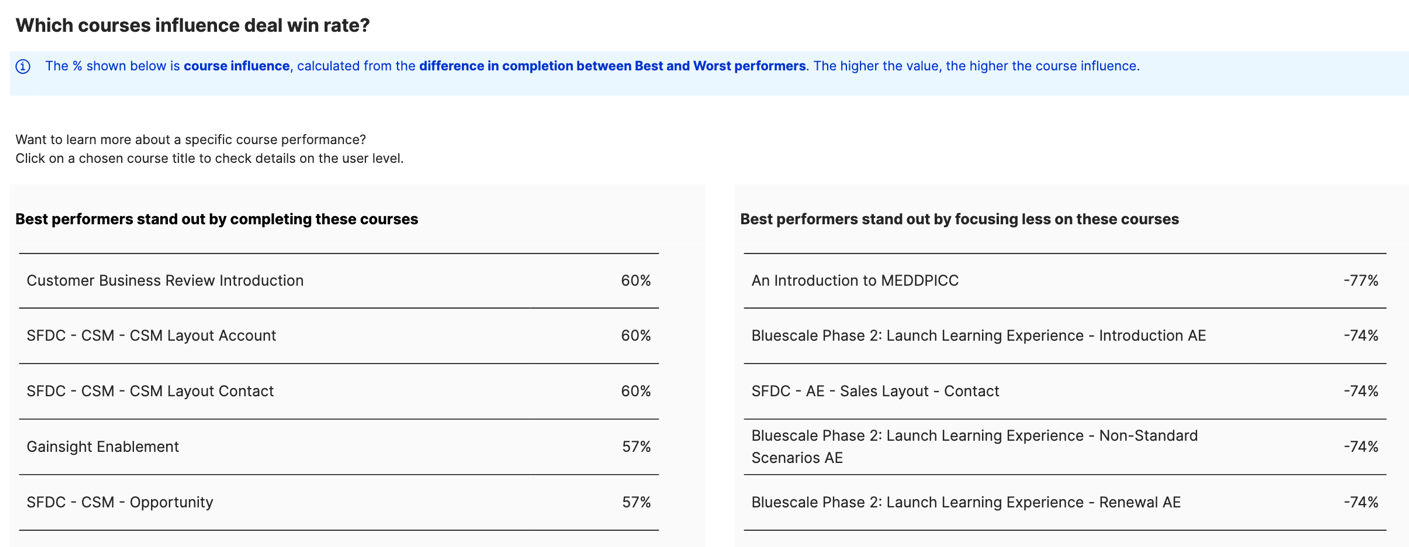Select Bluescale Phase 2 Introduction AE course
Viewport: 1409px width, 547px height.
click(979, 336)
